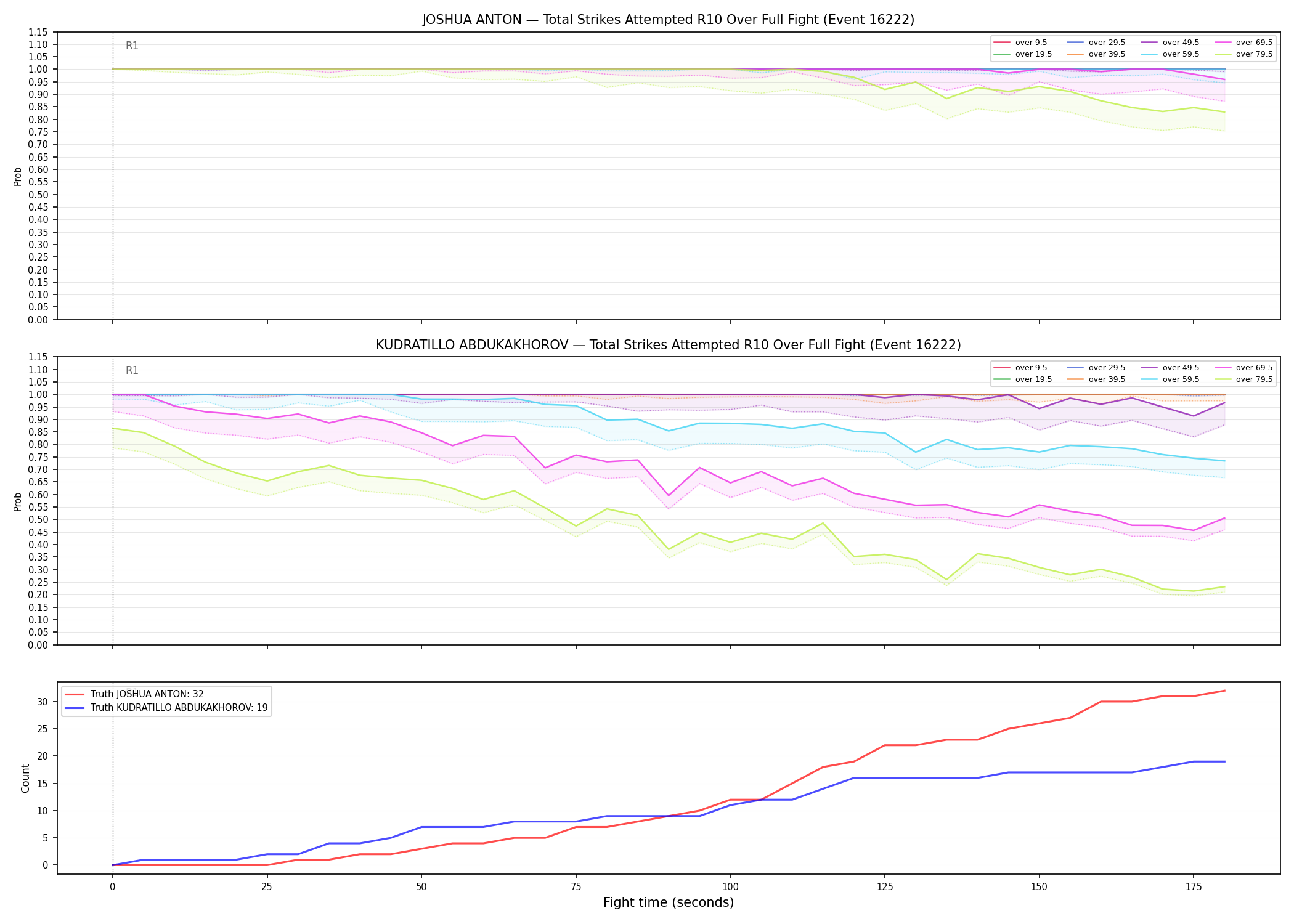Pick 'over 39.5' legend entry in KUDRATILLO ABDUKAKHOROV chart

(1096, 379)
